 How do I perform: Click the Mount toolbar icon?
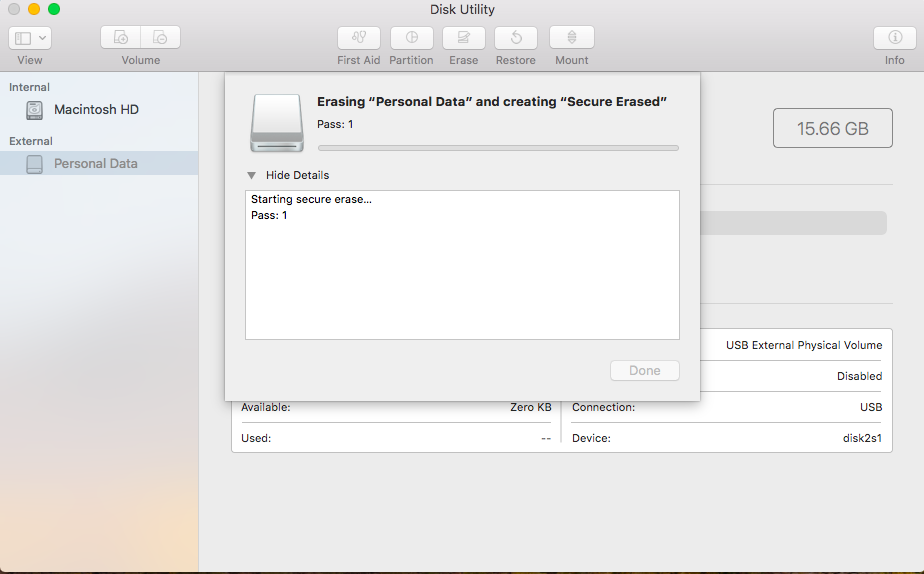(x=572, y=38)
